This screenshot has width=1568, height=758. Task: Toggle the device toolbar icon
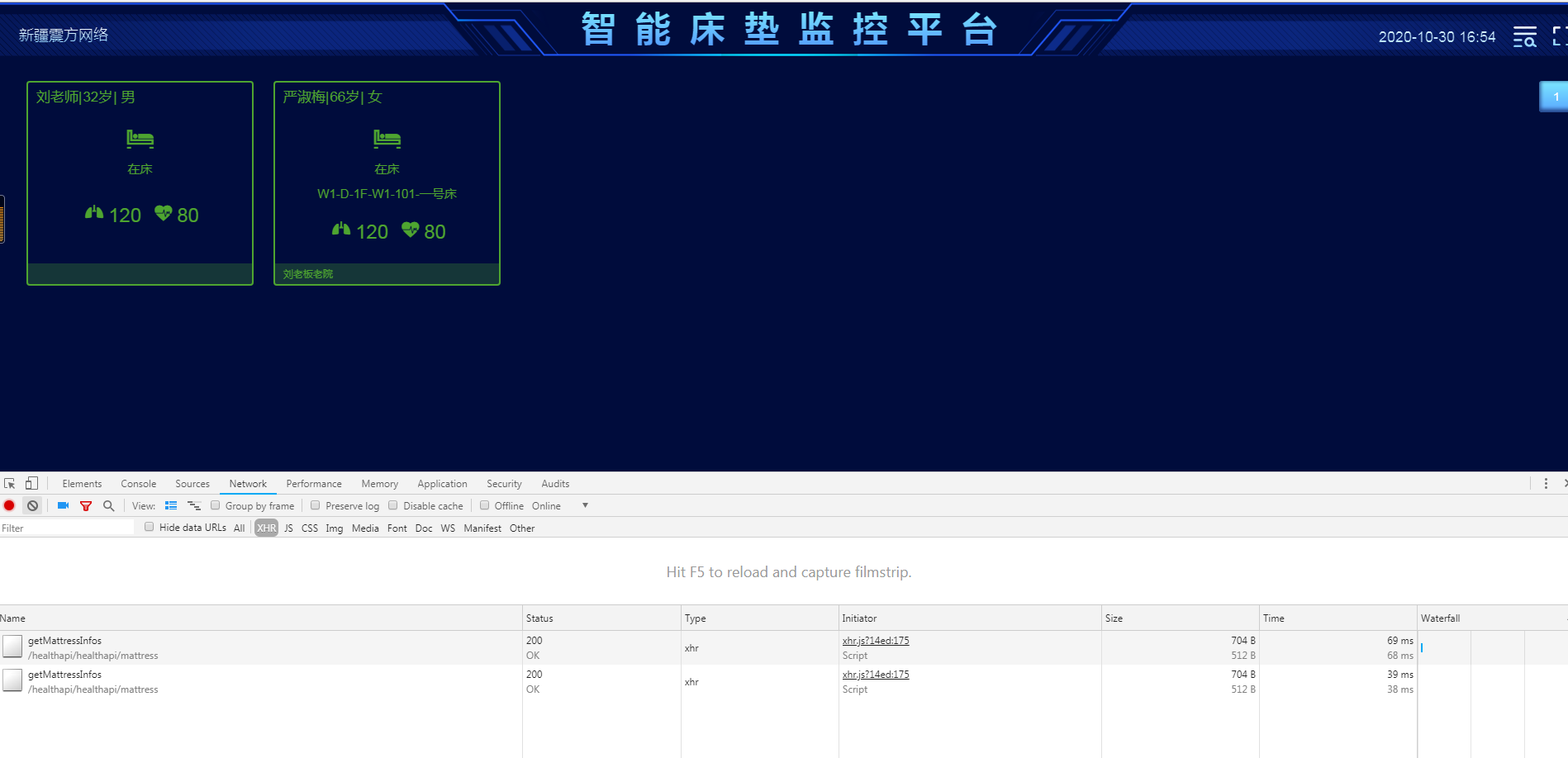tap(31, 483)
